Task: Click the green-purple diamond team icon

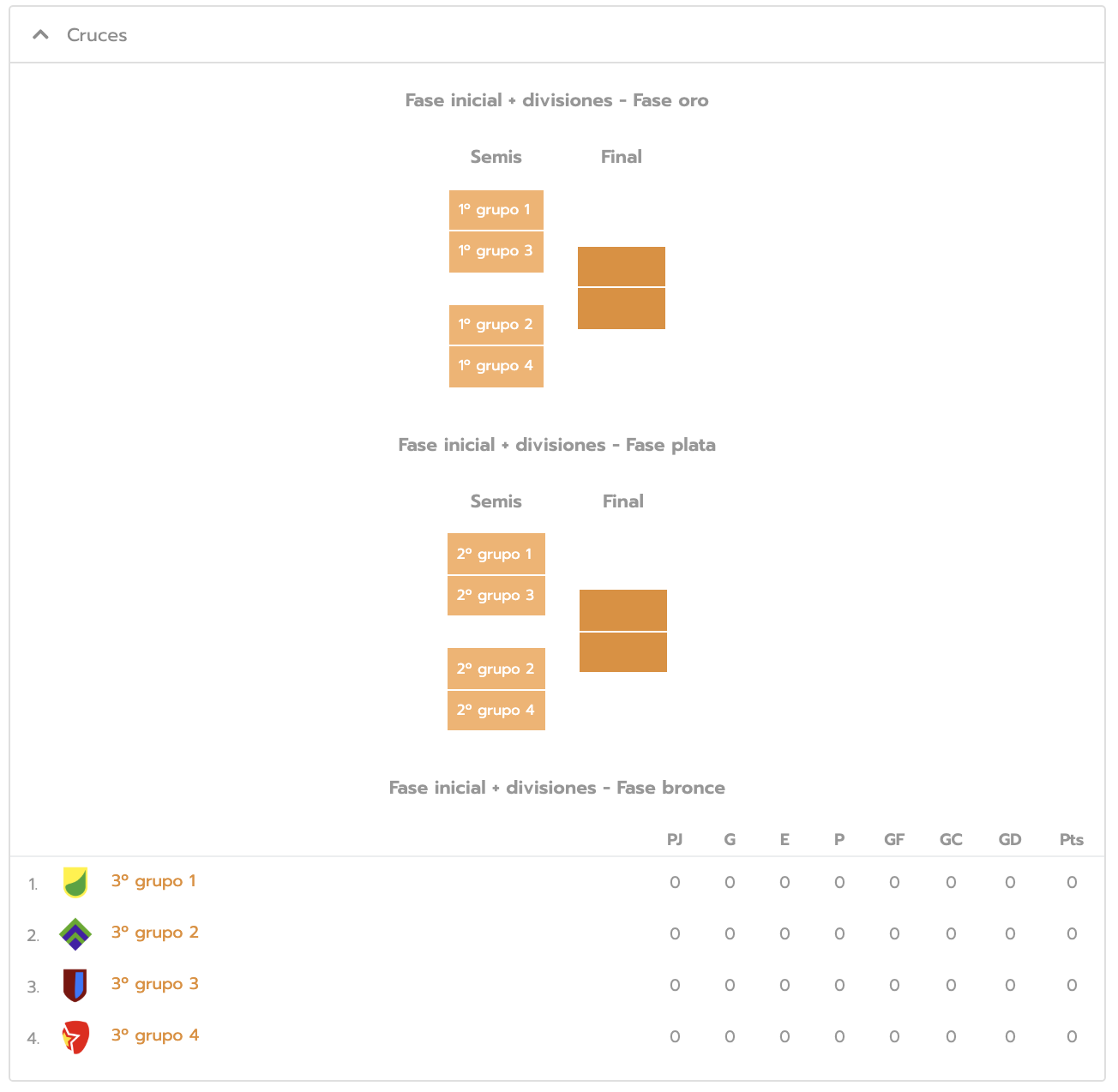Action: [x=75, y=933]
